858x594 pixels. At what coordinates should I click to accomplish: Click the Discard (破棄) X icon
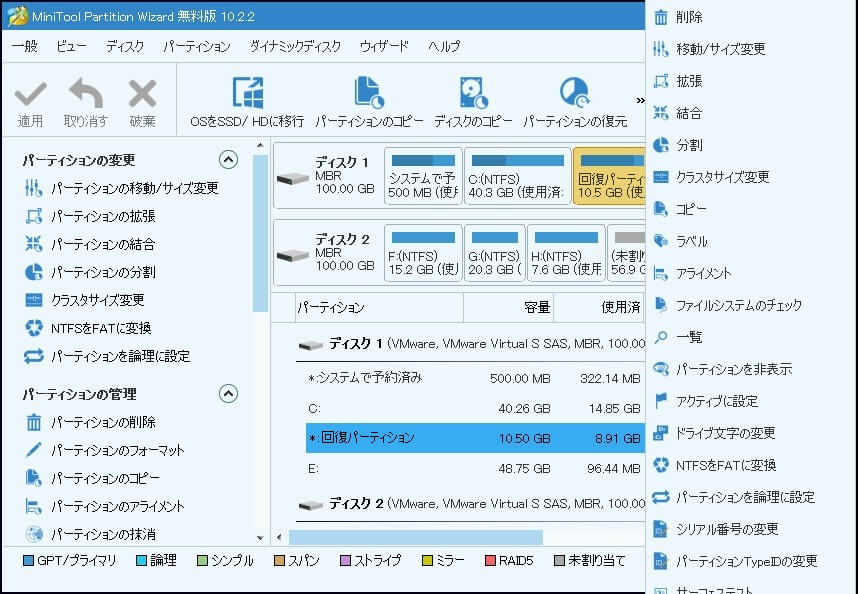tap(142, 94)
